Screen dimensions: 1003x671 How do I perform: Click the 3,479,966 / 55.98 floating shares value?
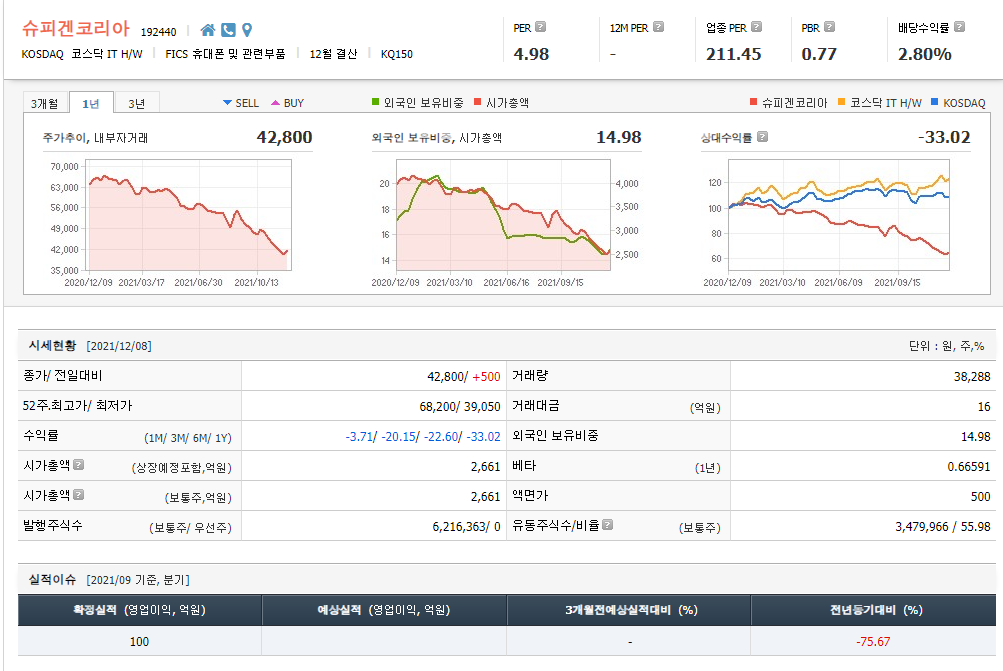point(943,526)
